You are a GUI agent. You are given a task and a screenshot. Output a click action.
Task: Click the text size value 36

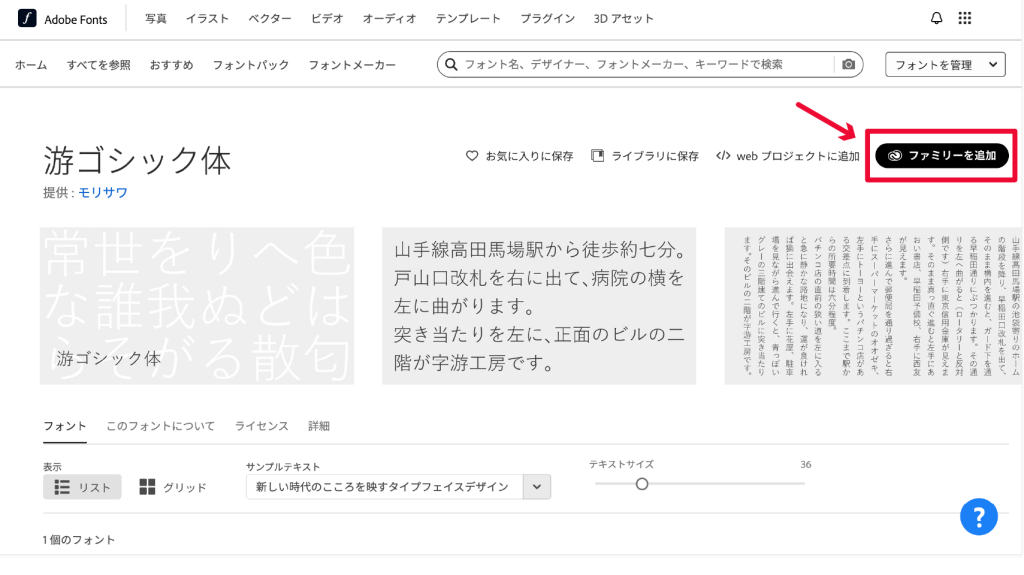coord(806,465)
